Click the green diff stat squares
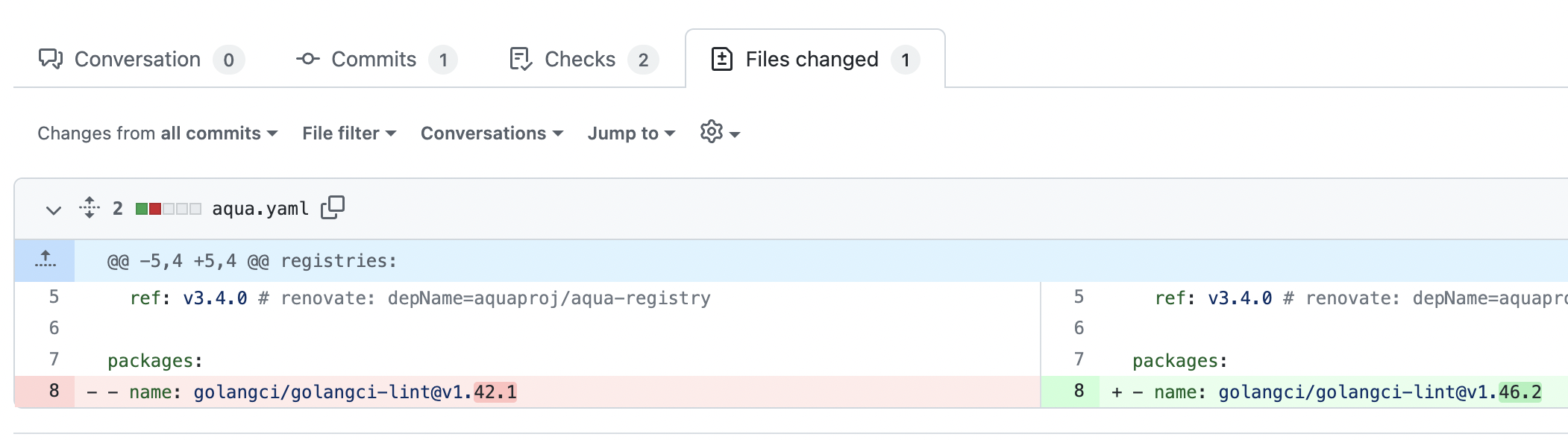The height and width of the screenshot is (440, 1568). 142,208
